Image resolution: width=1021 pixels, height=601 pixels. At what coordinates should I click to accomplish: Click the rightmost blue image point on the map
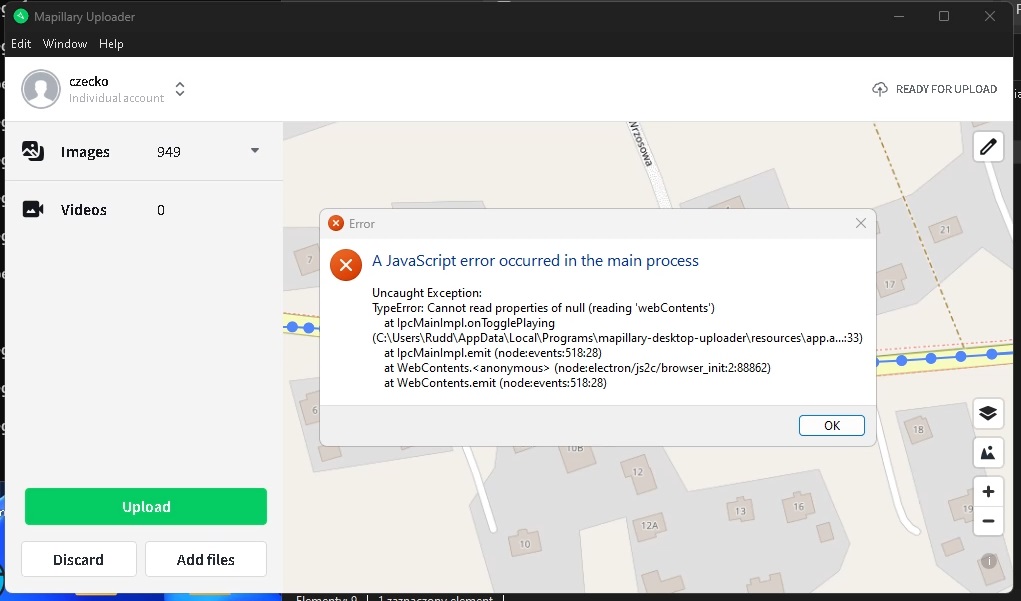[992, 354]
